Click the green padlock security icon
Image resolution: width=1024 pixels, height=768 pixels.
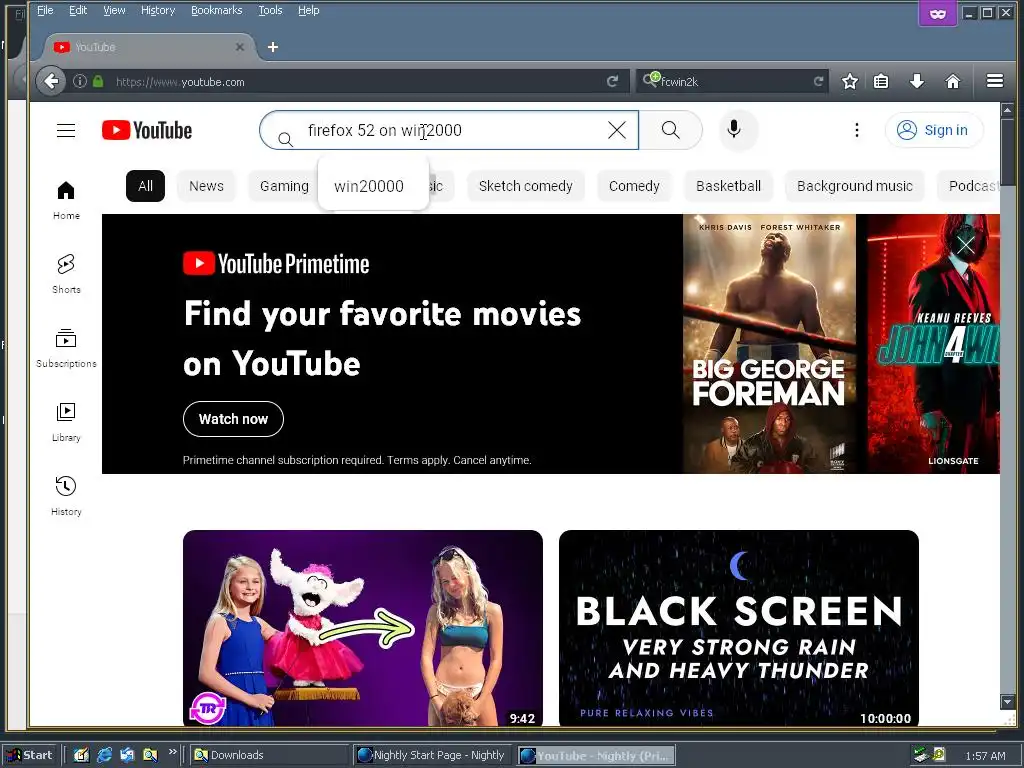click(98, 82)
